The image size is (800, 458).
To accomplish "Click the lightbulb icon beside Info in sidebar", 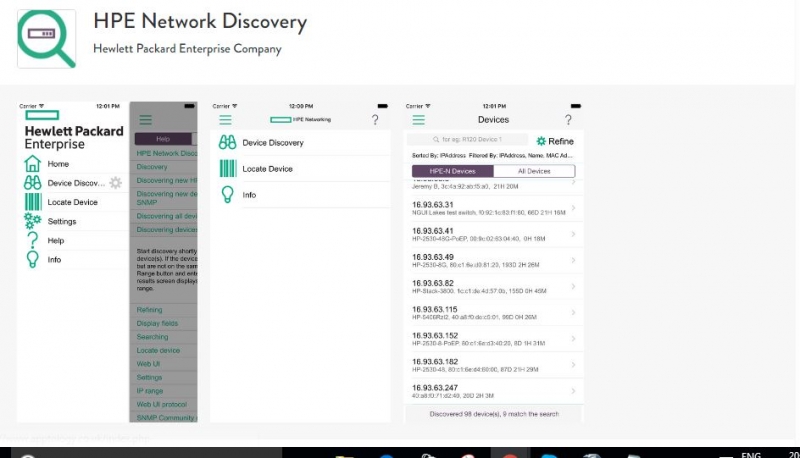I will pyautogui.click(x=32, y=259).
